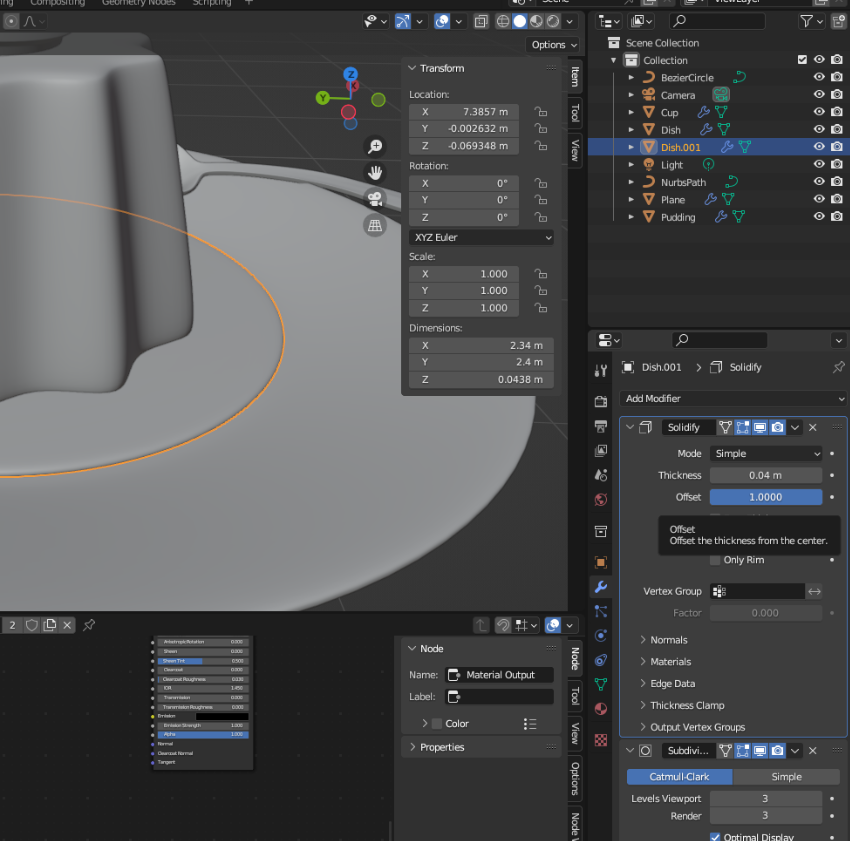The width and height of the screenshot is (850, 841).
Task: Toggle X-ray display icon
Action: pyautogui.click(x=481, y=21)
